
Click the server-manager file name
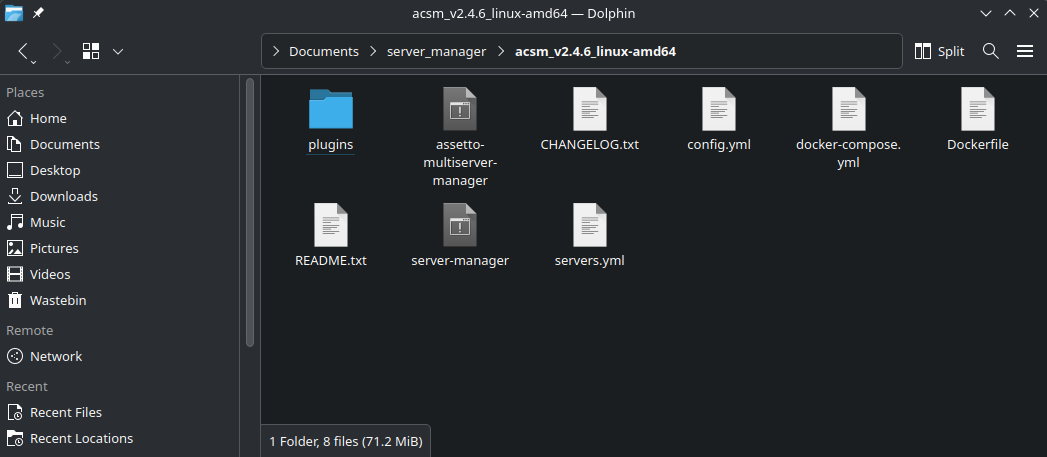click(x=459, y=261)
